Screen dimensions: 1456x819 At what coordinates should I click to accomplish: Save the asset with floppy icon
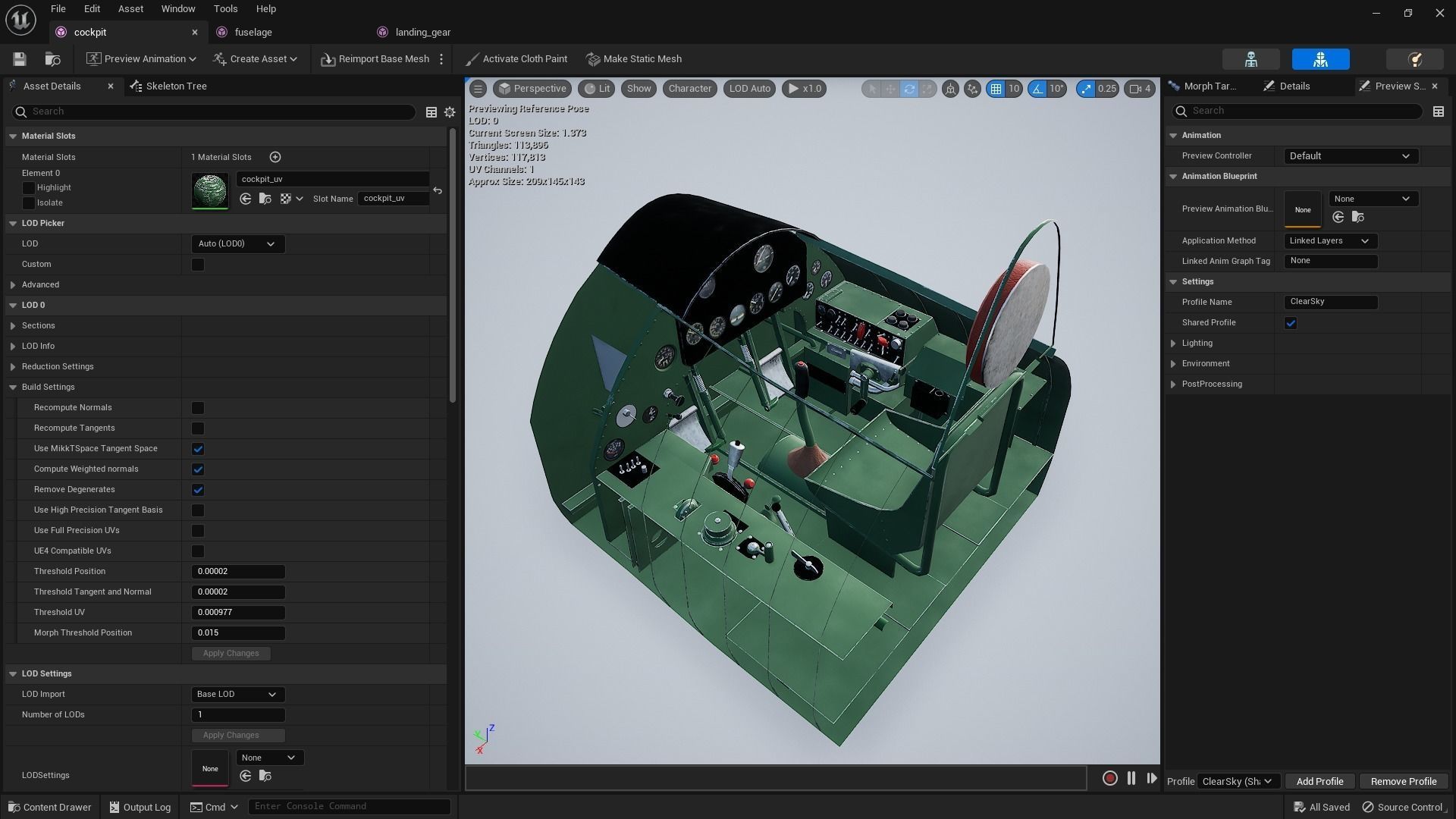click(20, 59)
